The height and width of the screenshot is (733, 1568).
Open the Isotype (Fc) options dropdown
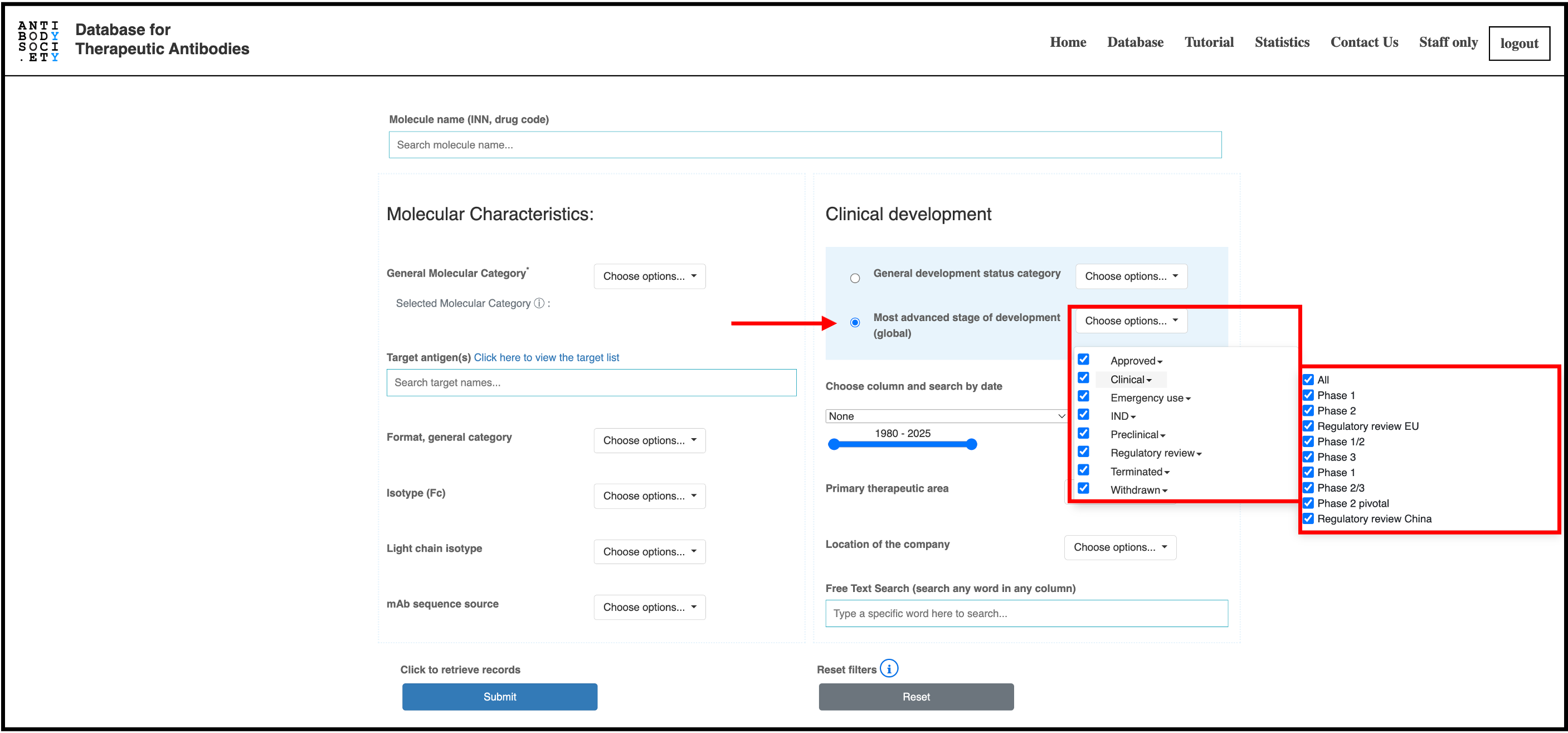click(649, 496)
